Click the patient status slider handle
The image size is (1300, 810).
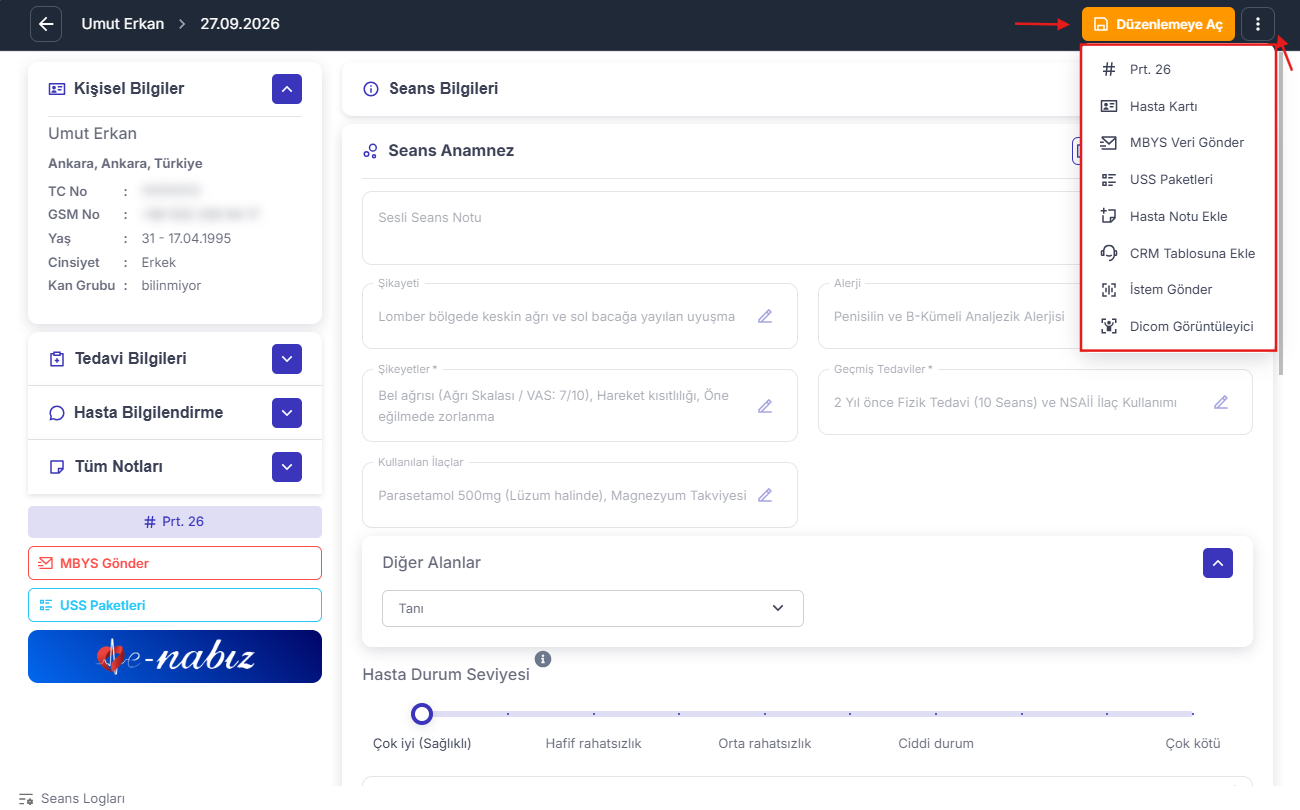(x=422, y=714)
